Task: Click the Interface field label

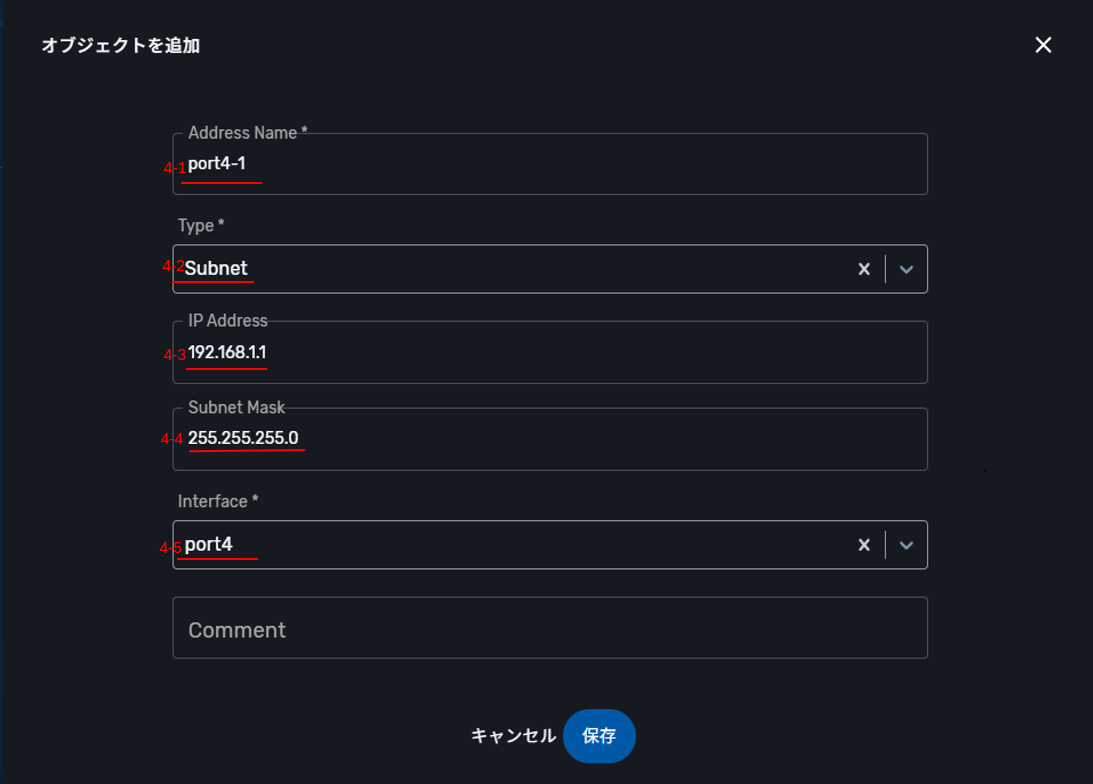Action: click(218, 501)
